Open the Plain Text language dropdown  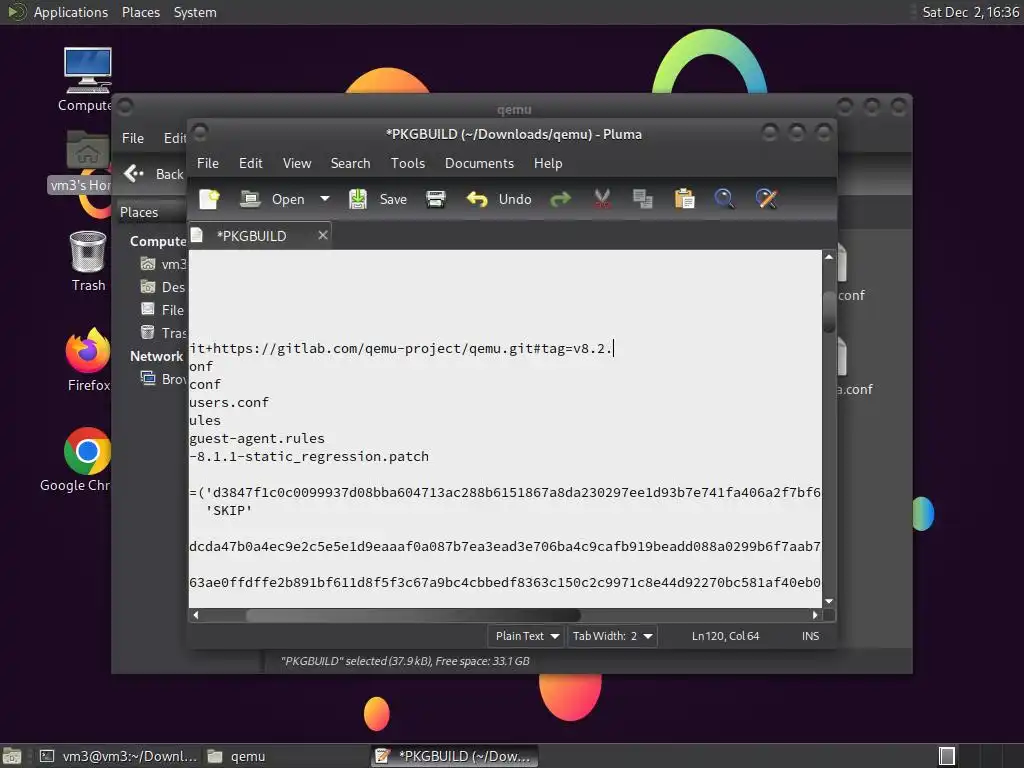(526, 636)
